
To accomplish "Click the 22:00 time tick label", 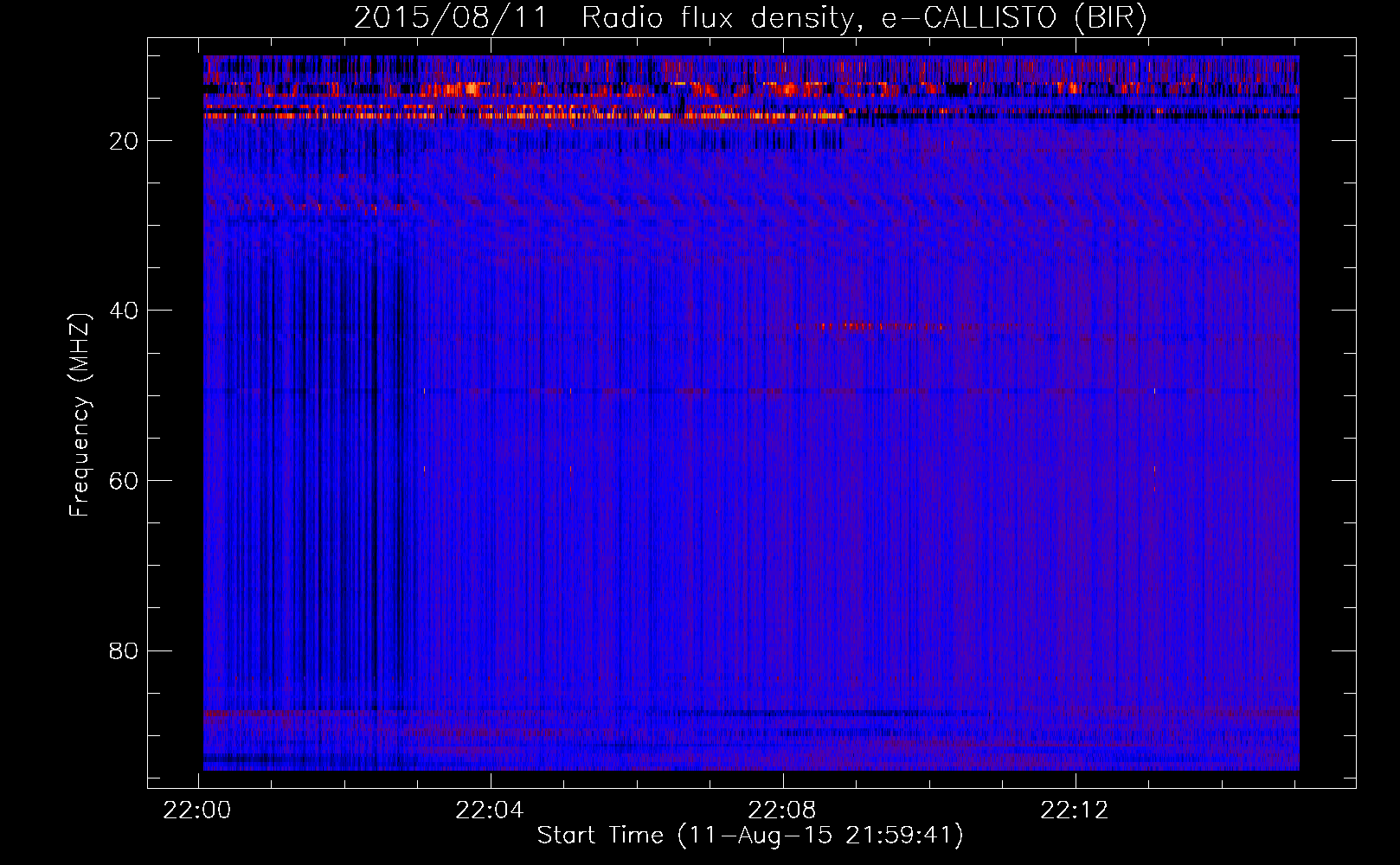I will [x=197, y=811].
